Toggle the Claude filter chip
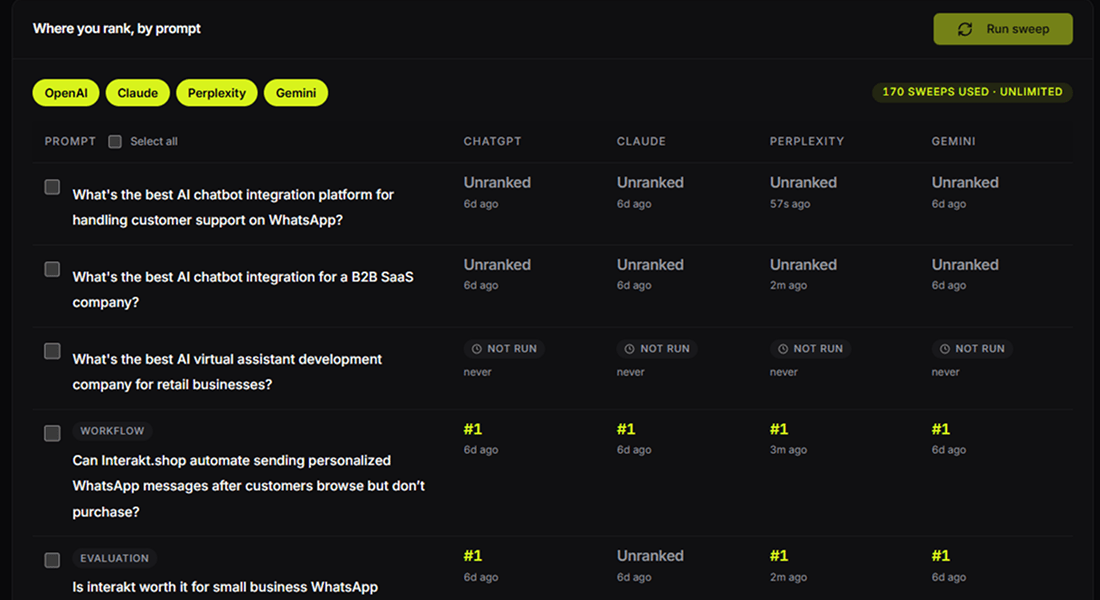1100x600 pixels. point(138,93)
